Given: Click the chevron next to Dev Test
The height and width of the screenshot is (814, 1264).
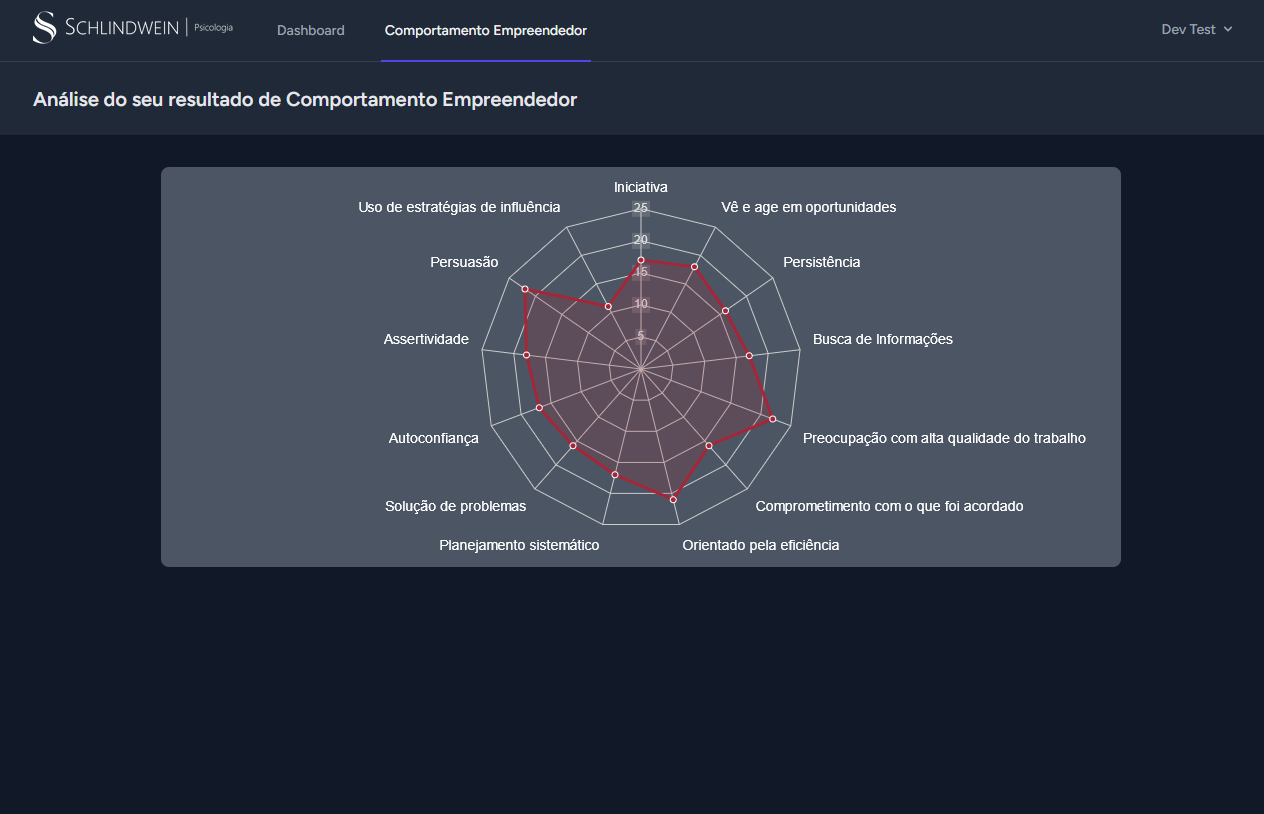Looking at the screenshot, I should (x=1226, y=30).
